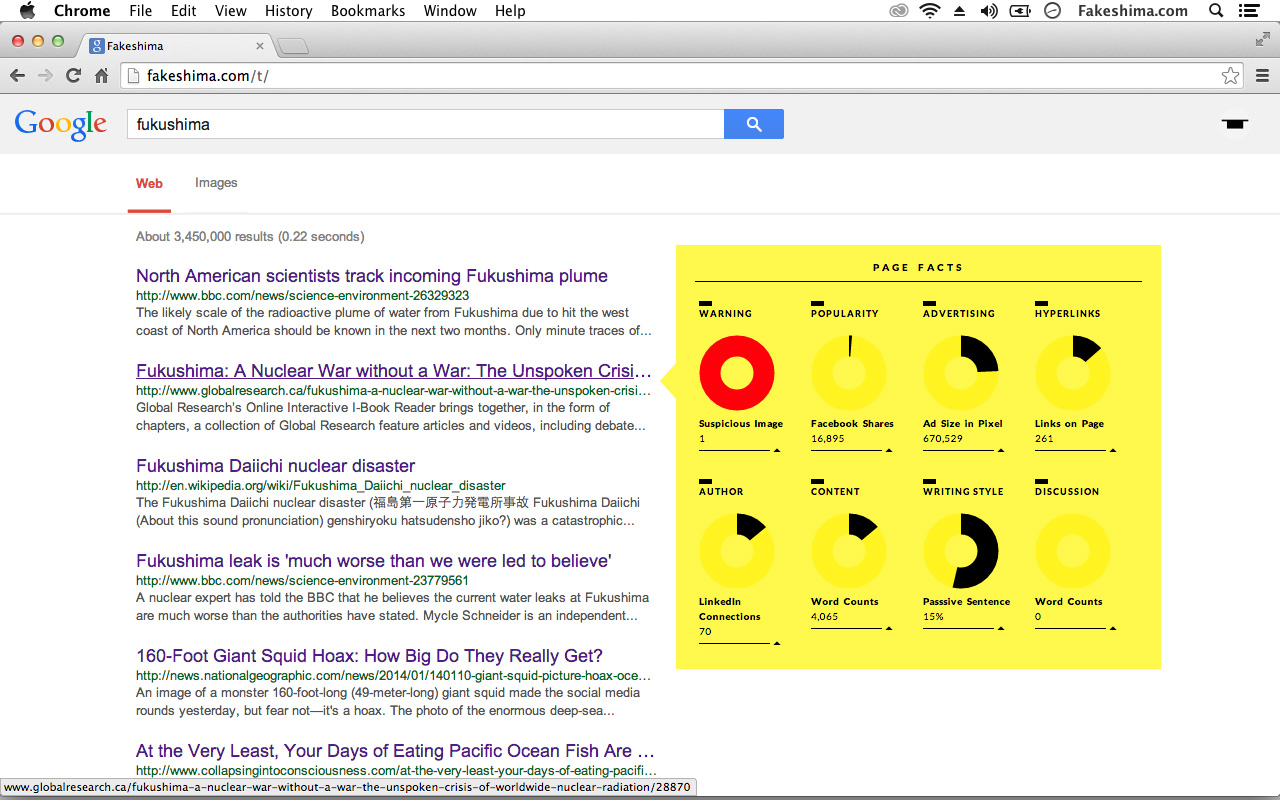The image size is (1280, 800).
Task: Open Chrome hamburger menu icon
Action: 1262,76
